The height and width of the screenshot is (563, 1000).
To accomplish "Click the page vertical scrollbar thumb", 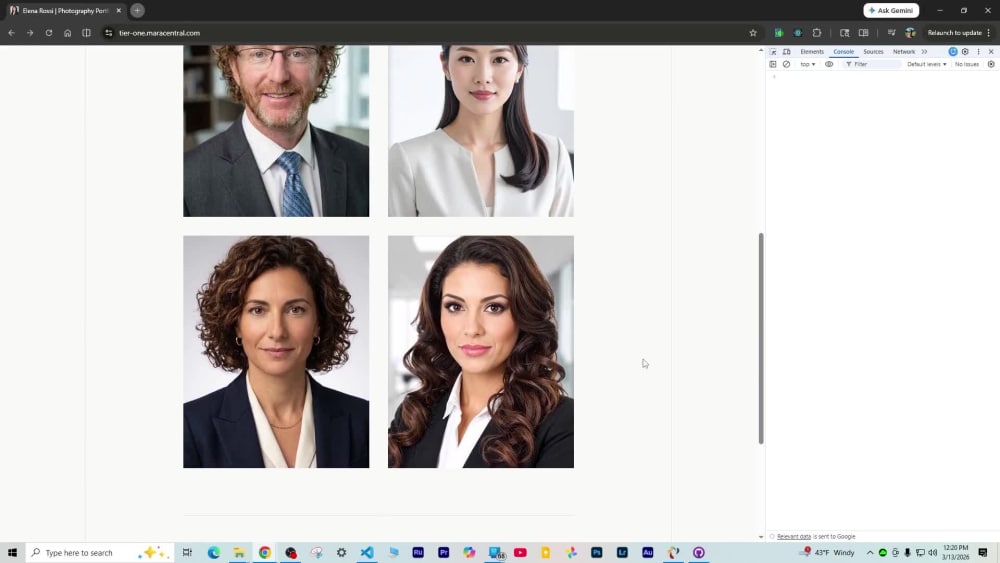I will coord(761,339).
